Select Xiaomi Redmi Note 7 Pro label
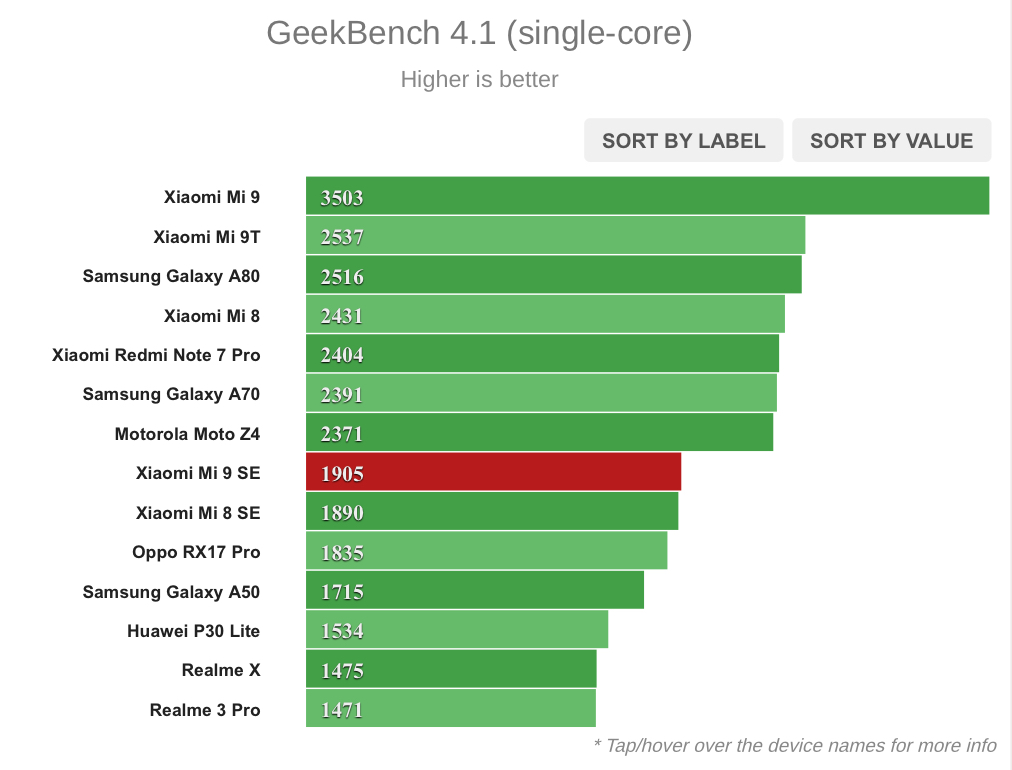1012x770 pixels. 156,355
